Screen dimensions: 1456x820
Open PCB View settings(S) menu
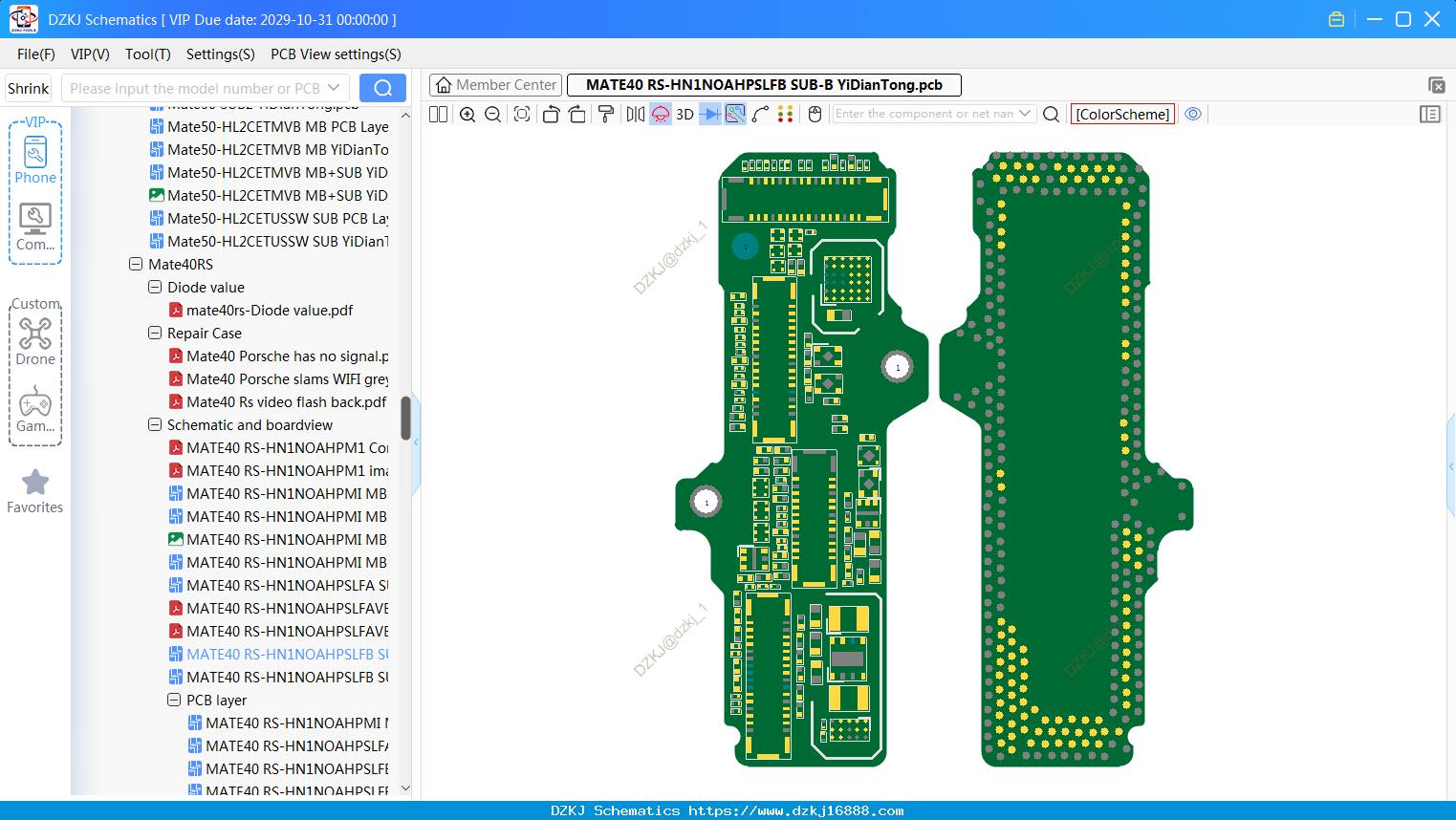336,54
